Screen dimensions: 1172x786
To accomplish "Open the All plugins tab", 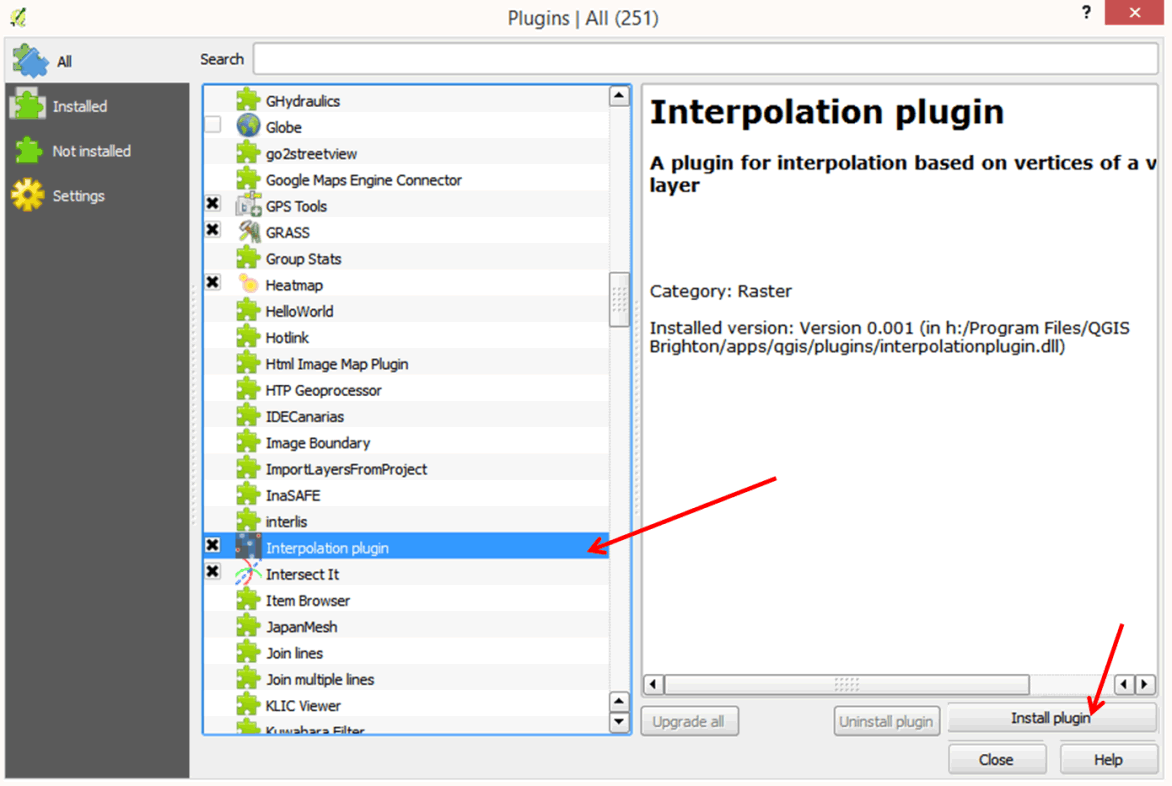I will 97,61.
